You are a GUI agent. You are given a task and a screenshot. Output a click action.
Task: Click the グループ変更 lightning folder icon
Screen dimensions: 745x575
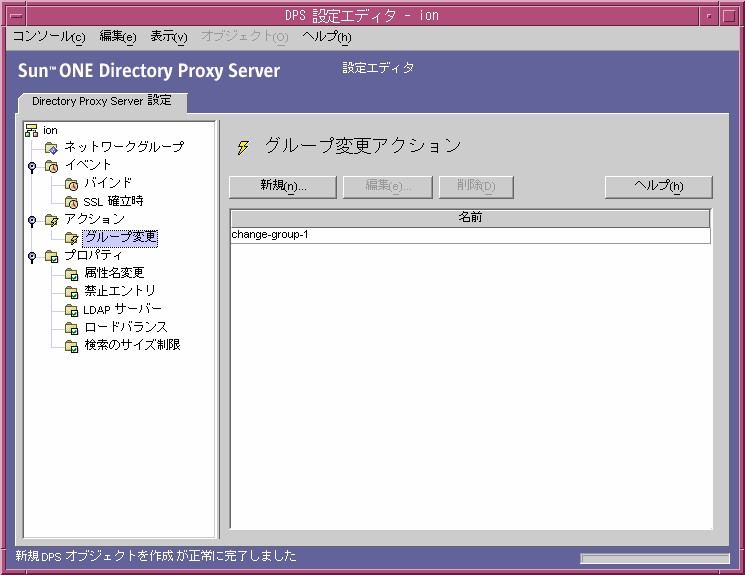(71, 238)
